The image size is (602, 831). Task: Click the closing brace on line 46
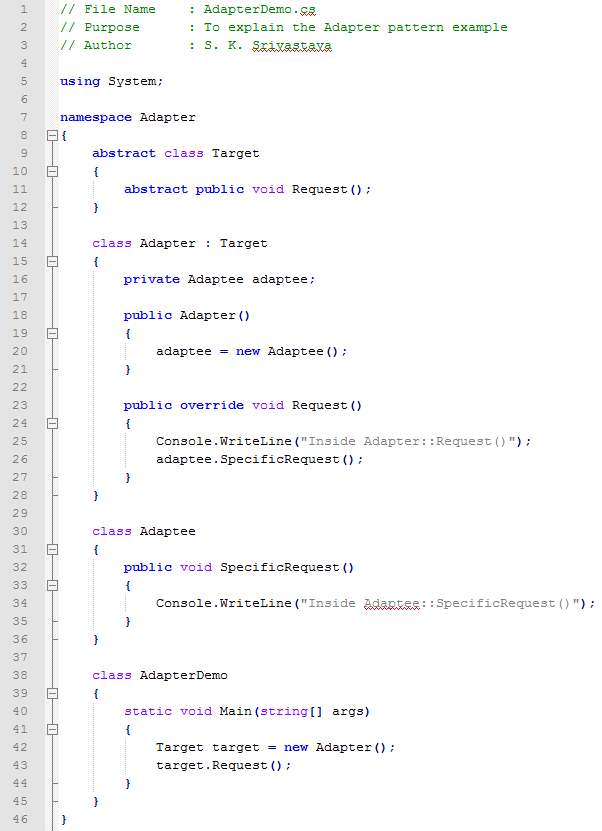coord(64,820)
